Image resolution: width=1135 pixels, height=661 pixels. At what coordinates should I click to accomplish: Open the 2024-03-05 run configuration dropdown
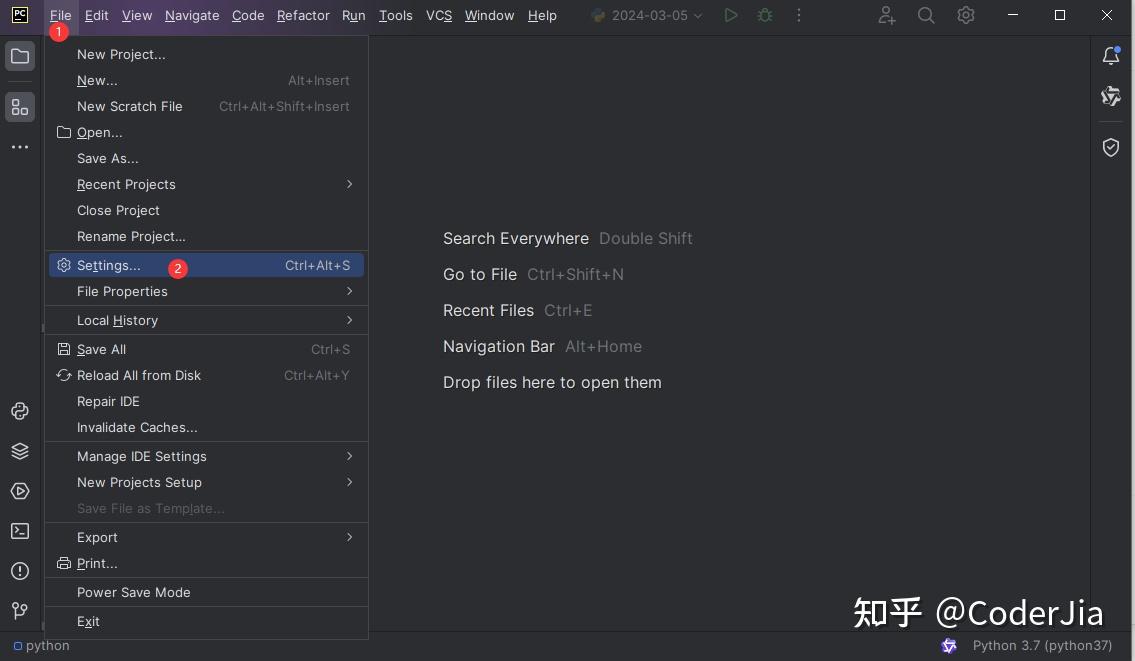[647, 15]
